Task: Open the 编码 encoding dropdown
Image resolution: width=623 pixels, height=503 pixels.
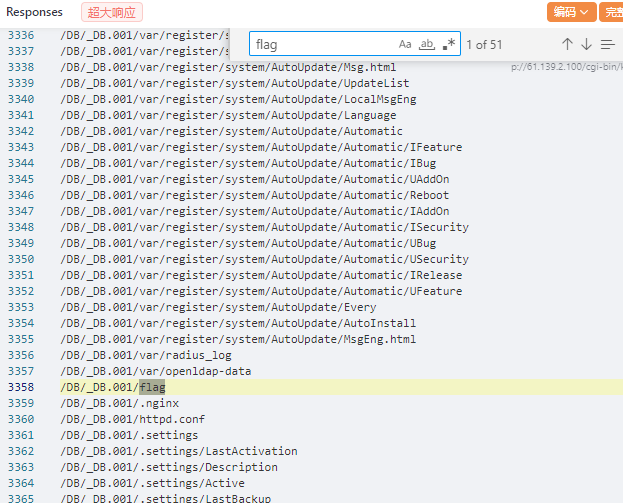Action: (x=571, y=12)
